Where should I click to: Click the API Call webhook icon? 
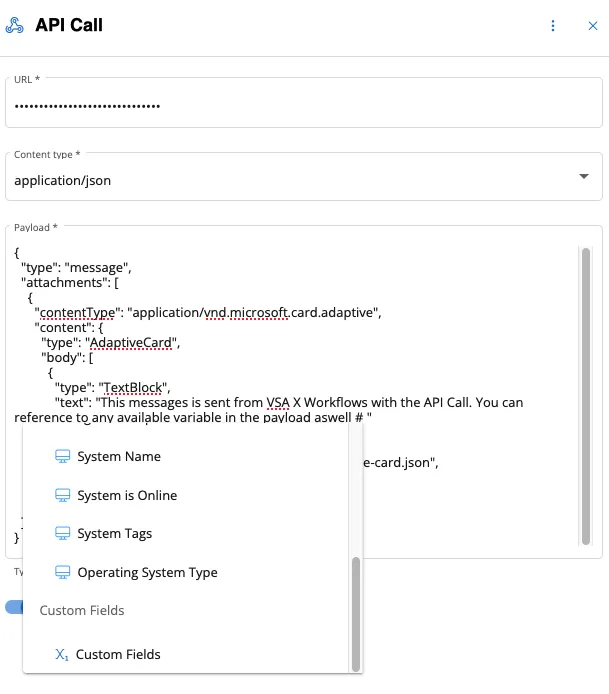pyautogui.click(x=15, y=26)
